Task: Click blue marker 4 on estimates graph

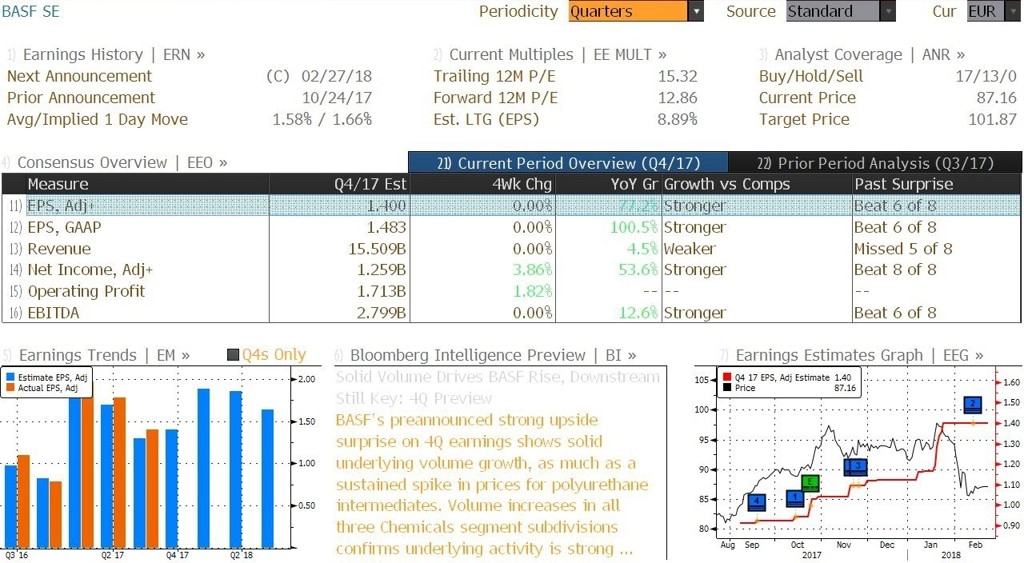Action: click(756, 502)
